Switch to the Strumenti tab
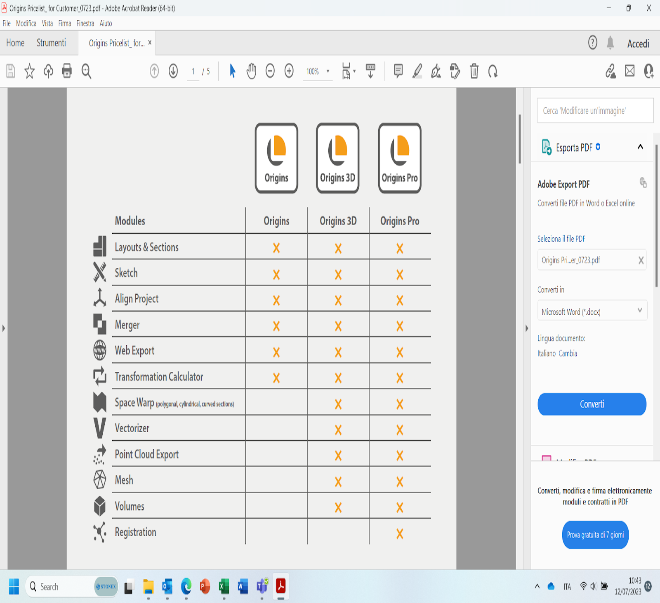660x603 pixels. [51, 43]
